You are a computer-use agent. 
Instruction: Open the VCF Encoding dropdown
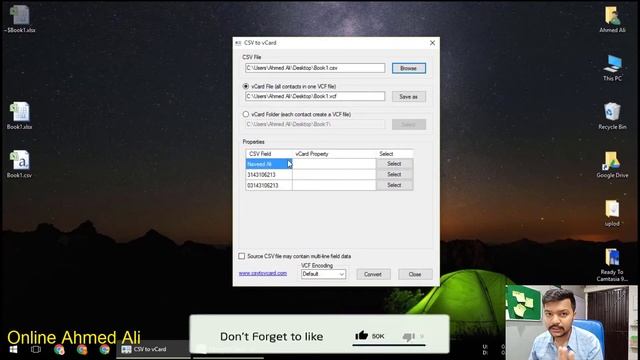[323, 274]
